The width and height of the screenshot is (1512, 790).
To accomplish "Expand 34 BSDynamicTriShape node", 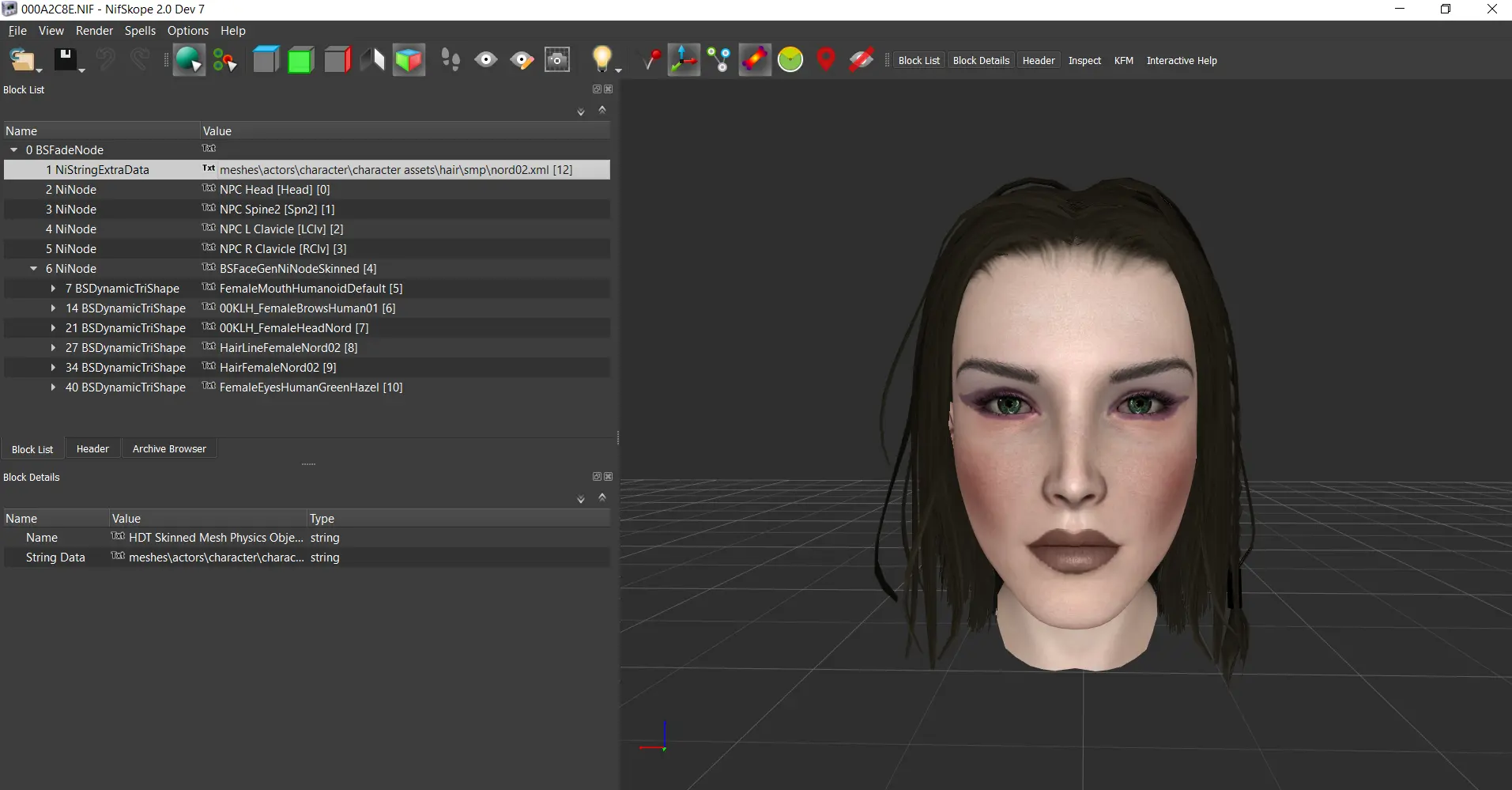I will coord(53,368).
